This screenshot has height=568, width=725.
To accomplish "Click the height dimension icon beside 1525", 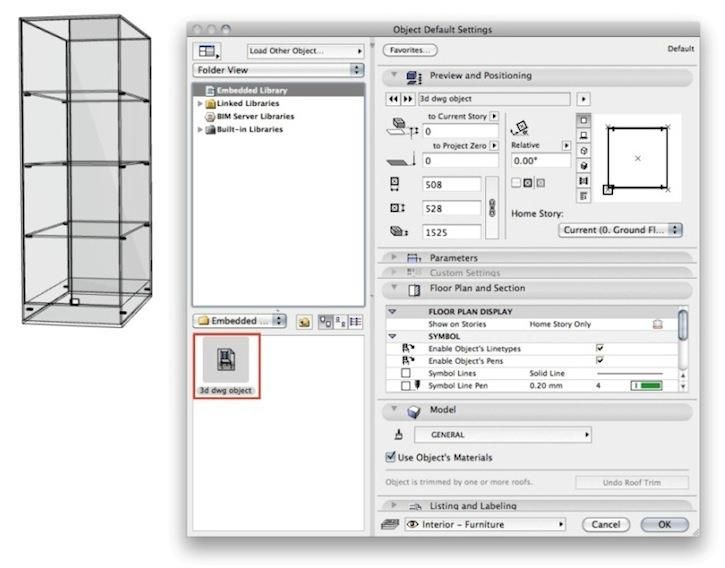I will (399, 231).
